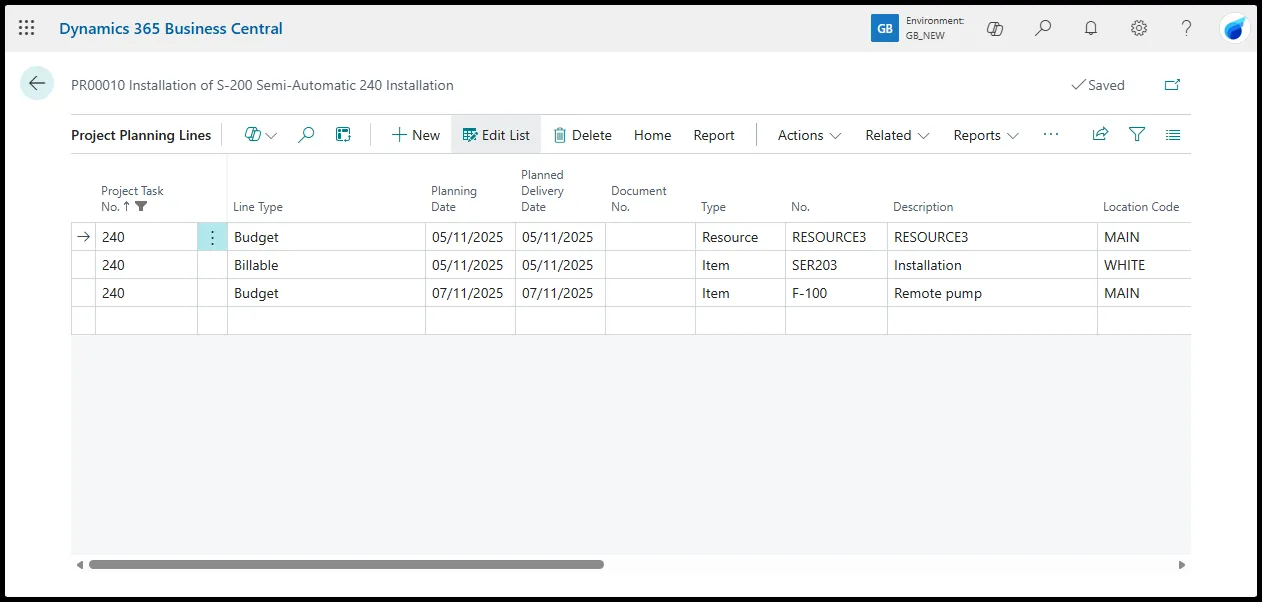Open page in new window icon
Viewport: 1262px width, 602px height.
coord(1173,85)
